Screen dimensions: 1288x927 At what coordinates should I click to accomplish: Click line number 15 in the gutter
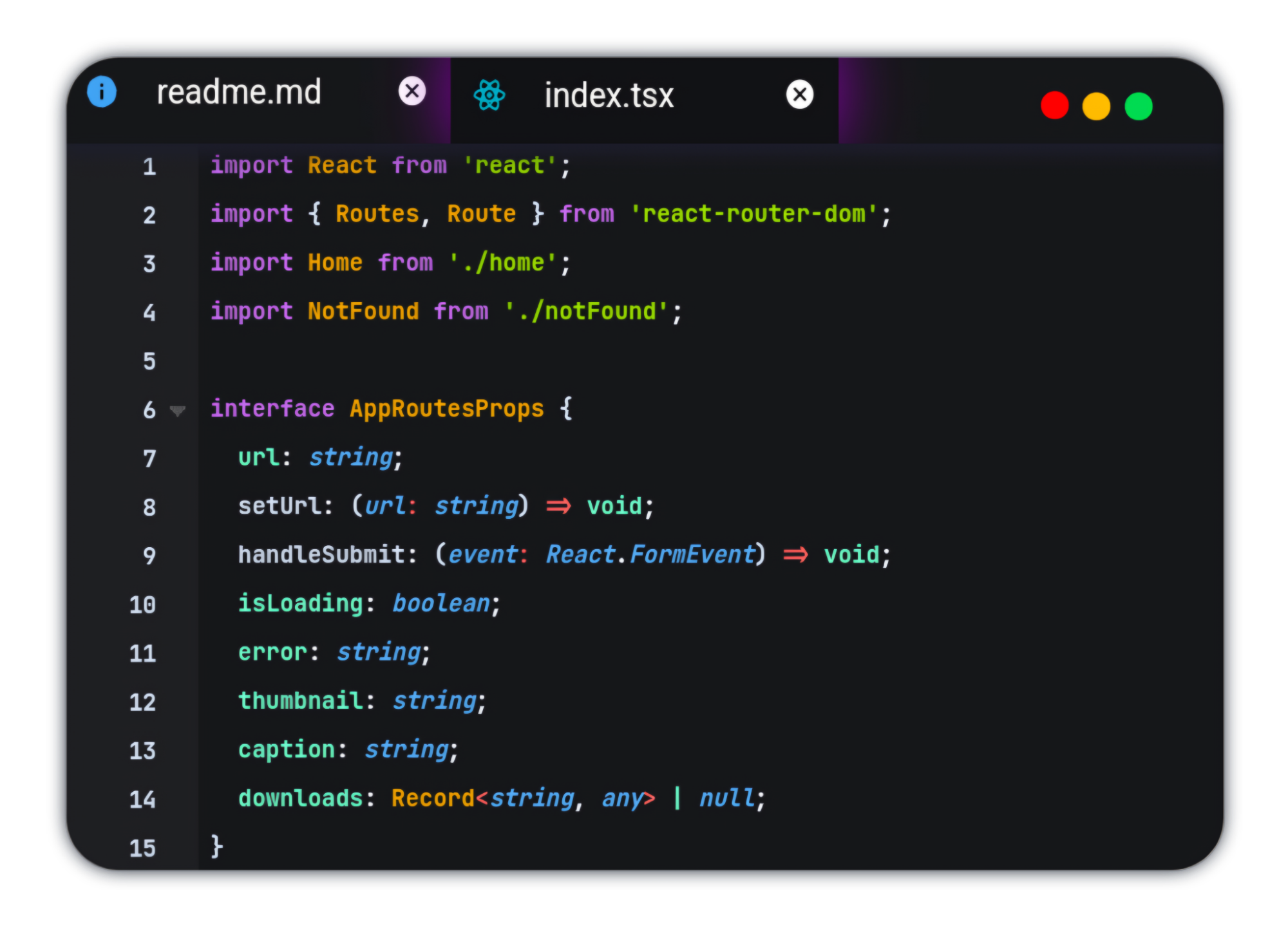[143, 848]
